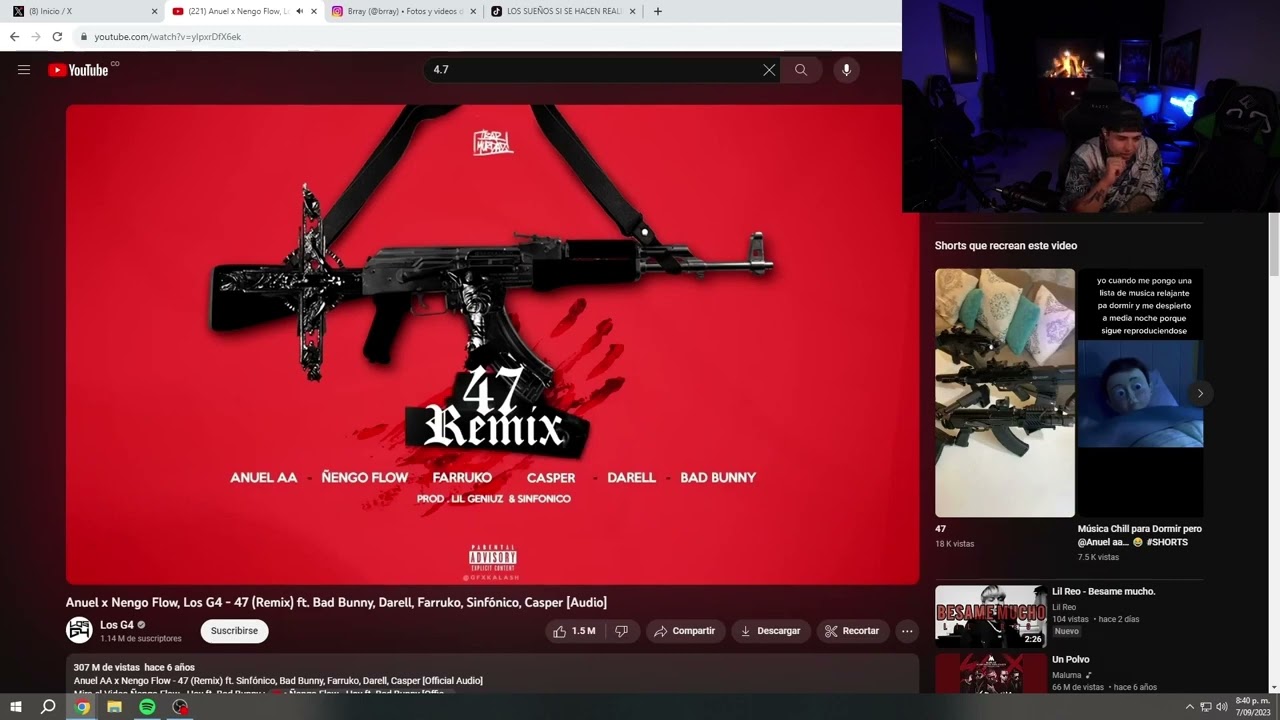Open the Compartir share button
The image size is (1280, 720).
pos(685,631)
